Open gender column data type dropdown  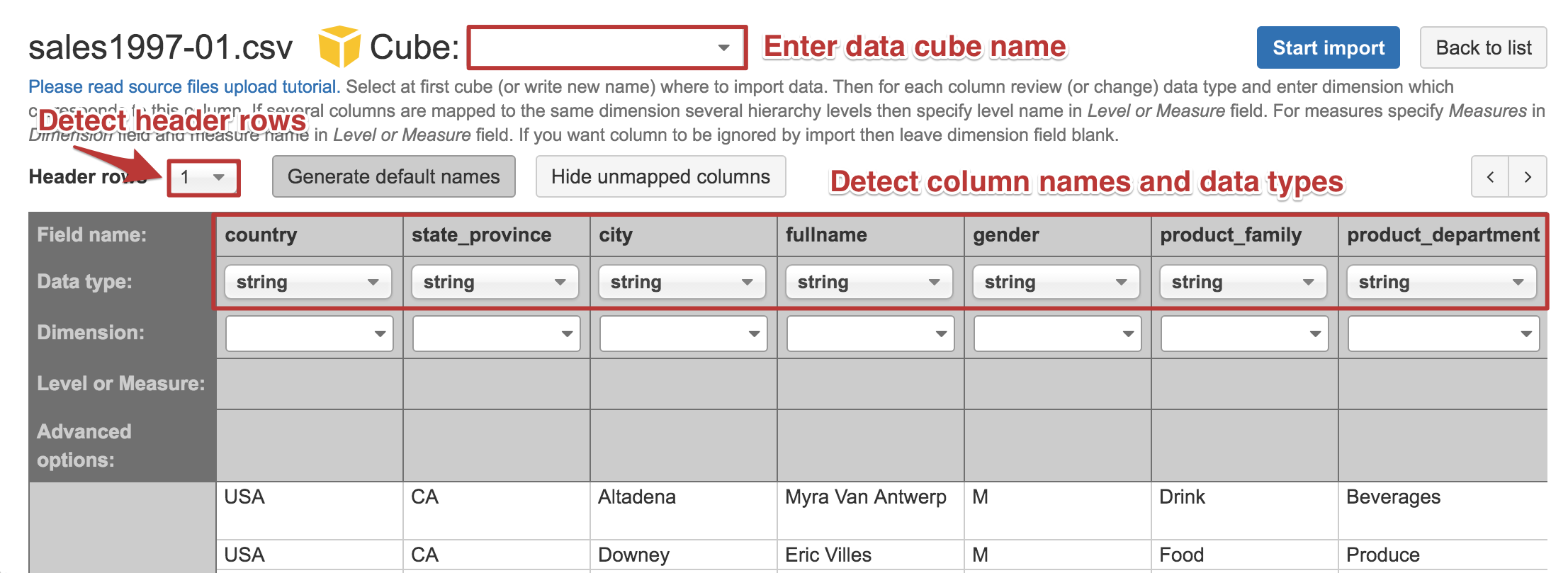tap(1056, 282)
